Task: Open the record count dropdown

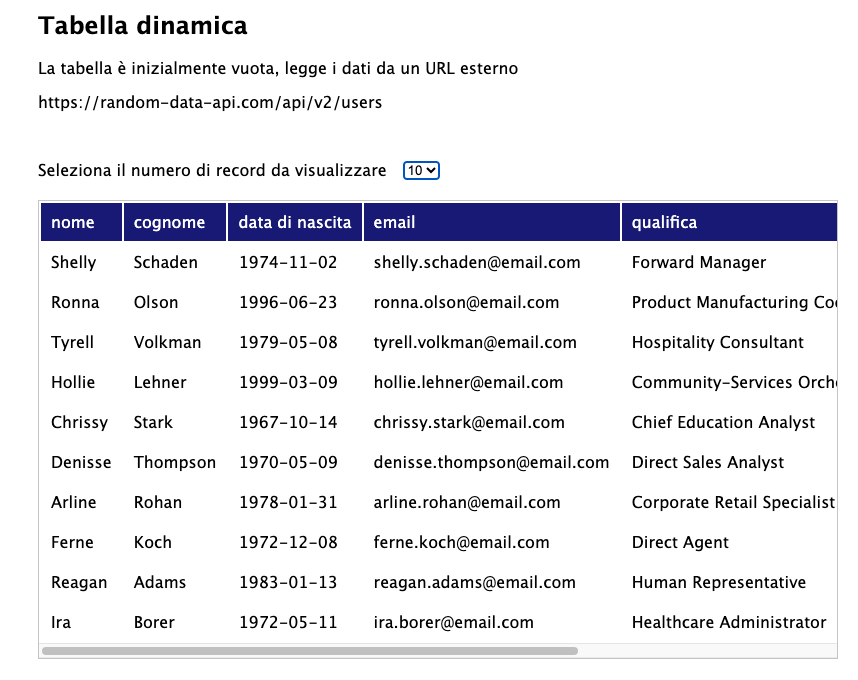Action: [x=420, y=170]
